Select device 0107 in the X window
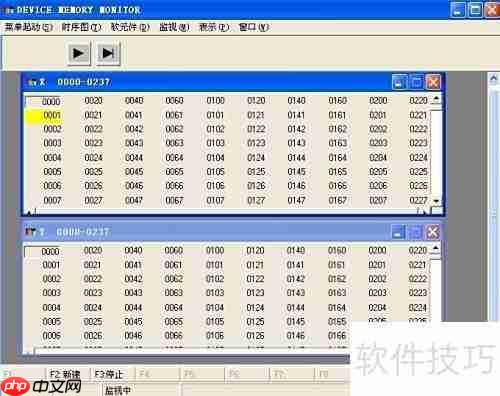 (x=215, y=200)
